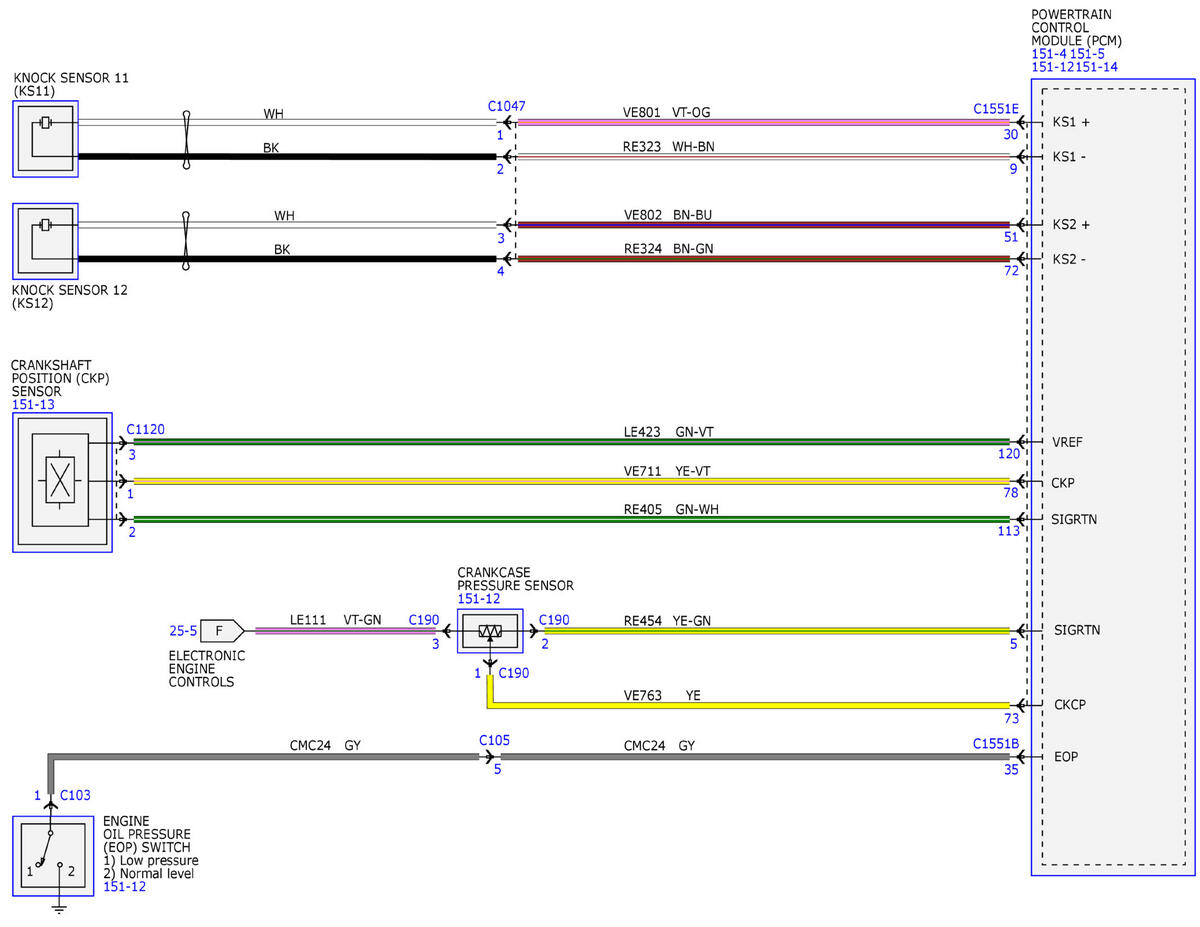The height and width of the screenshot is (927, 1200).
Task: Click the ground symbol below the EOP switch
Action: tap(59, 907)
